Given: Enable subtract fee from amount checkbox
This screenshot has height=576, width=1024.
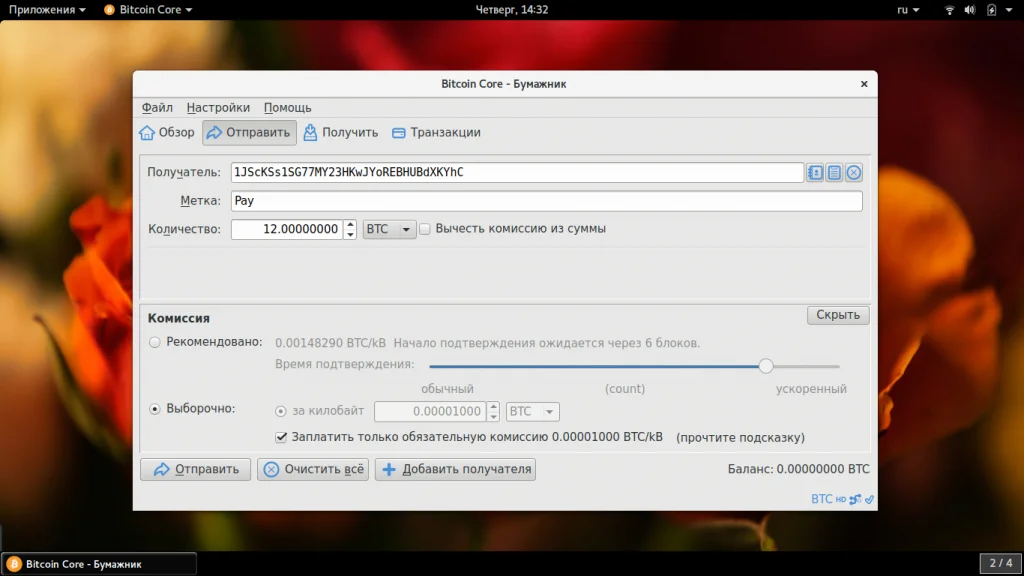Looking at the screenshot, I should 425,229.
